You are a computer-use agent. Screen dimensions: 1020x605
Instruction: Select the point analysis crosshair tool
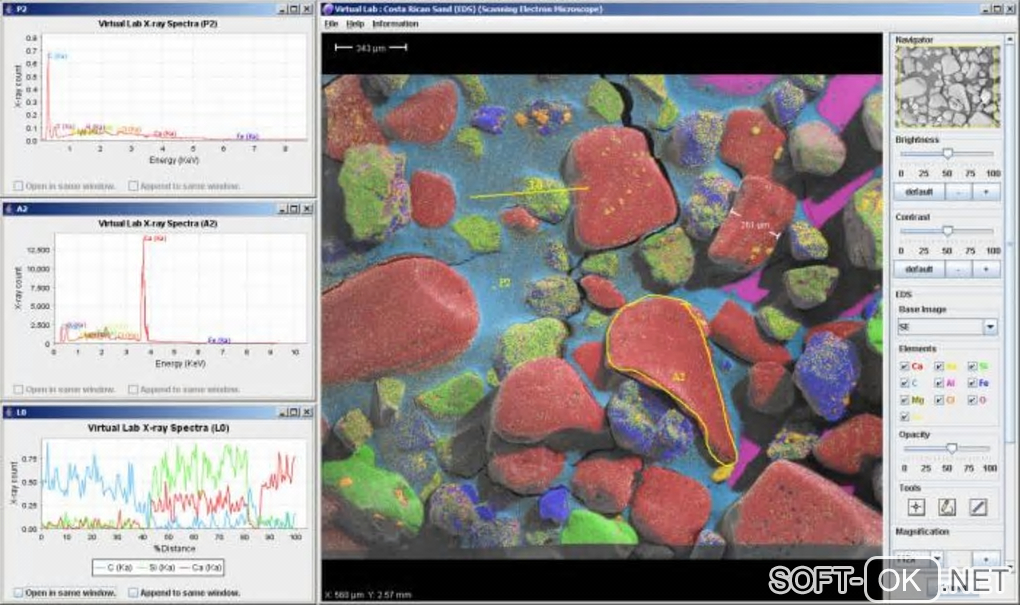click(x=916, y=507)
